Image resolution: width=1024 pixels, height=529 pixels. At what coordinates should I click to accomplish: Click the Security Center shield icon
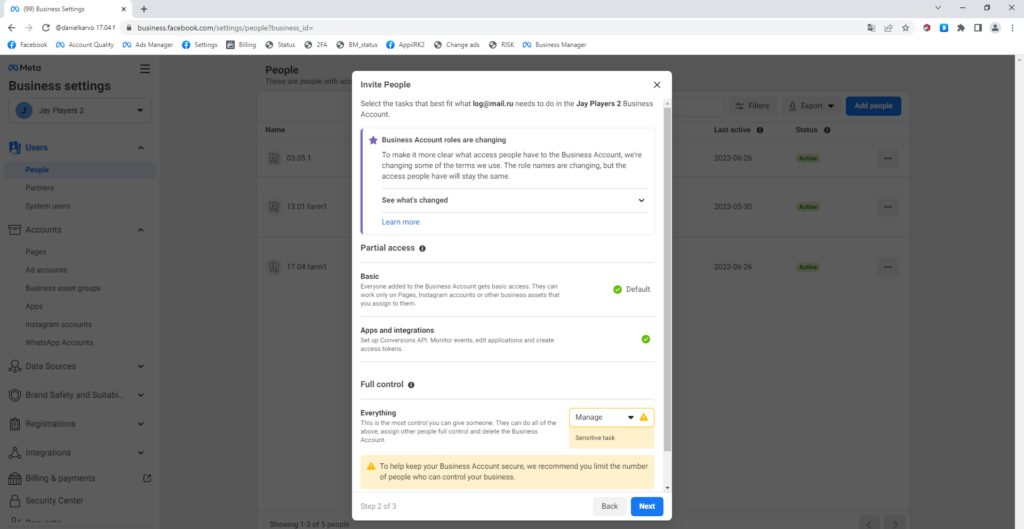(x=15, y=500)
